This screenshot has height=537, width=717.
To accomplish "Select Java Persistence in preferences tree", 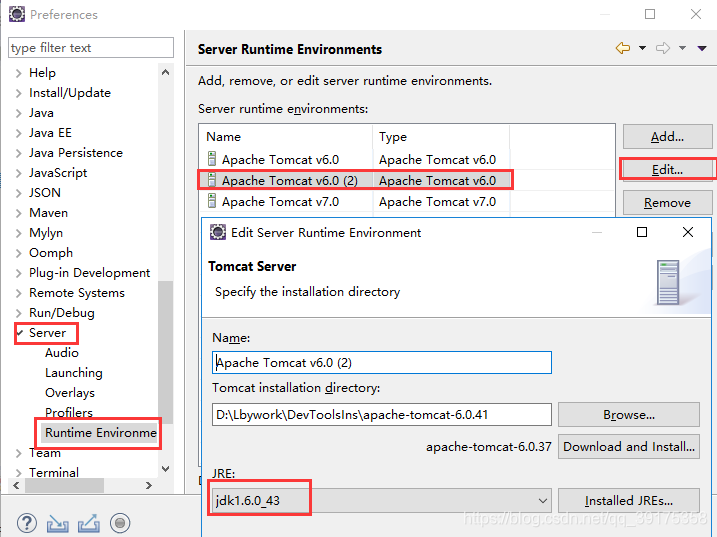I will [x=76, y=153].
